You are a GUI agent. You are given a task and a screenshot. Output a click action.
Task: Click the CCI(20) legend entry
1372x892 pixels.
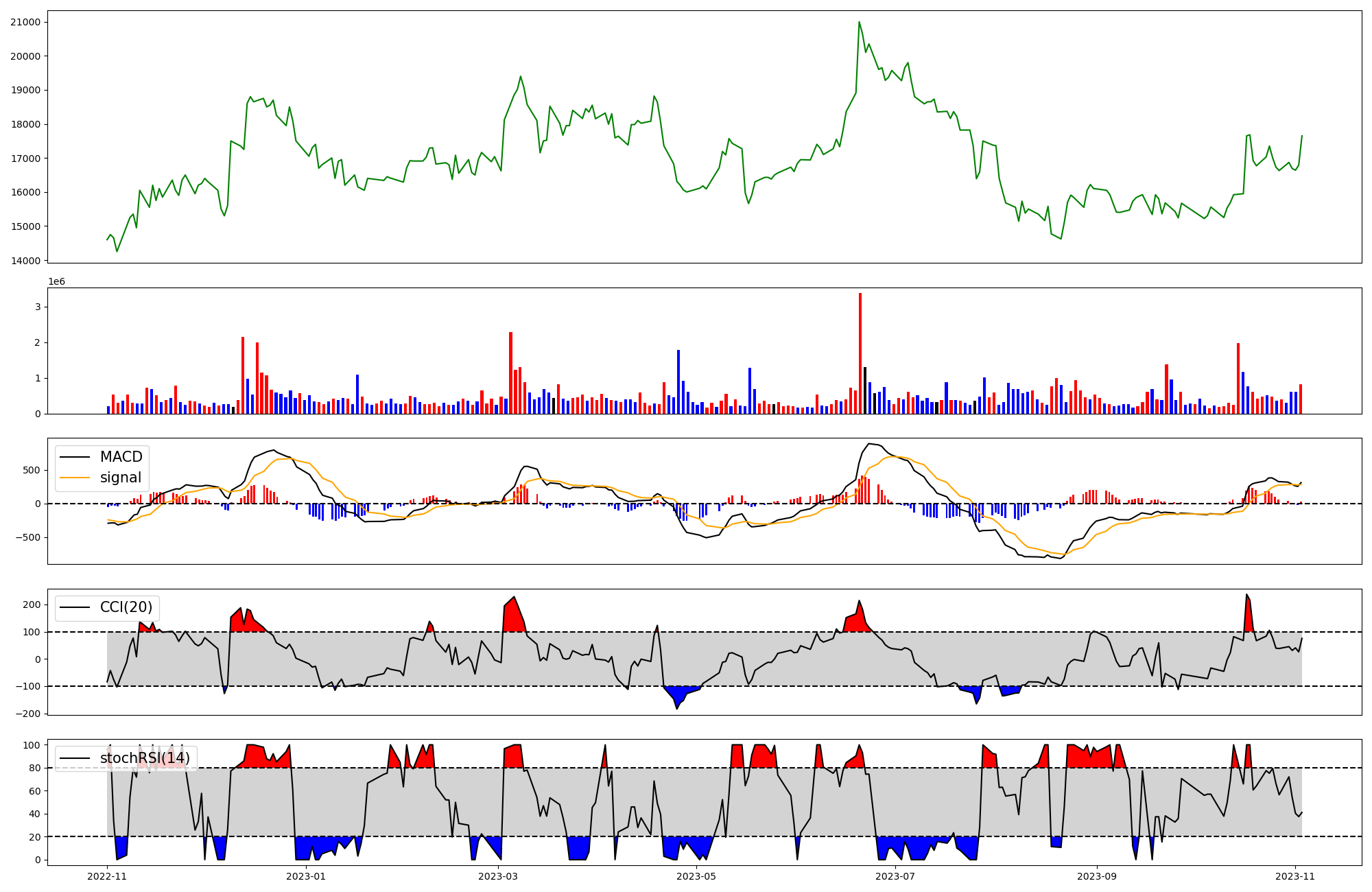[126, 607]
